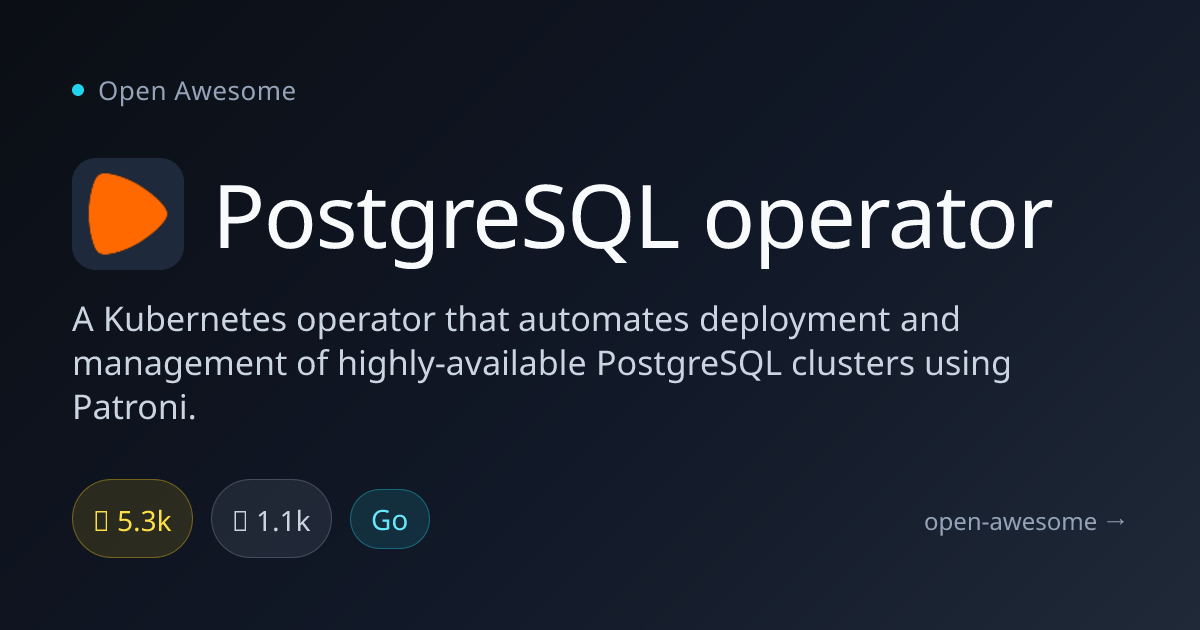Select the Go language badge

coord(390,520)
